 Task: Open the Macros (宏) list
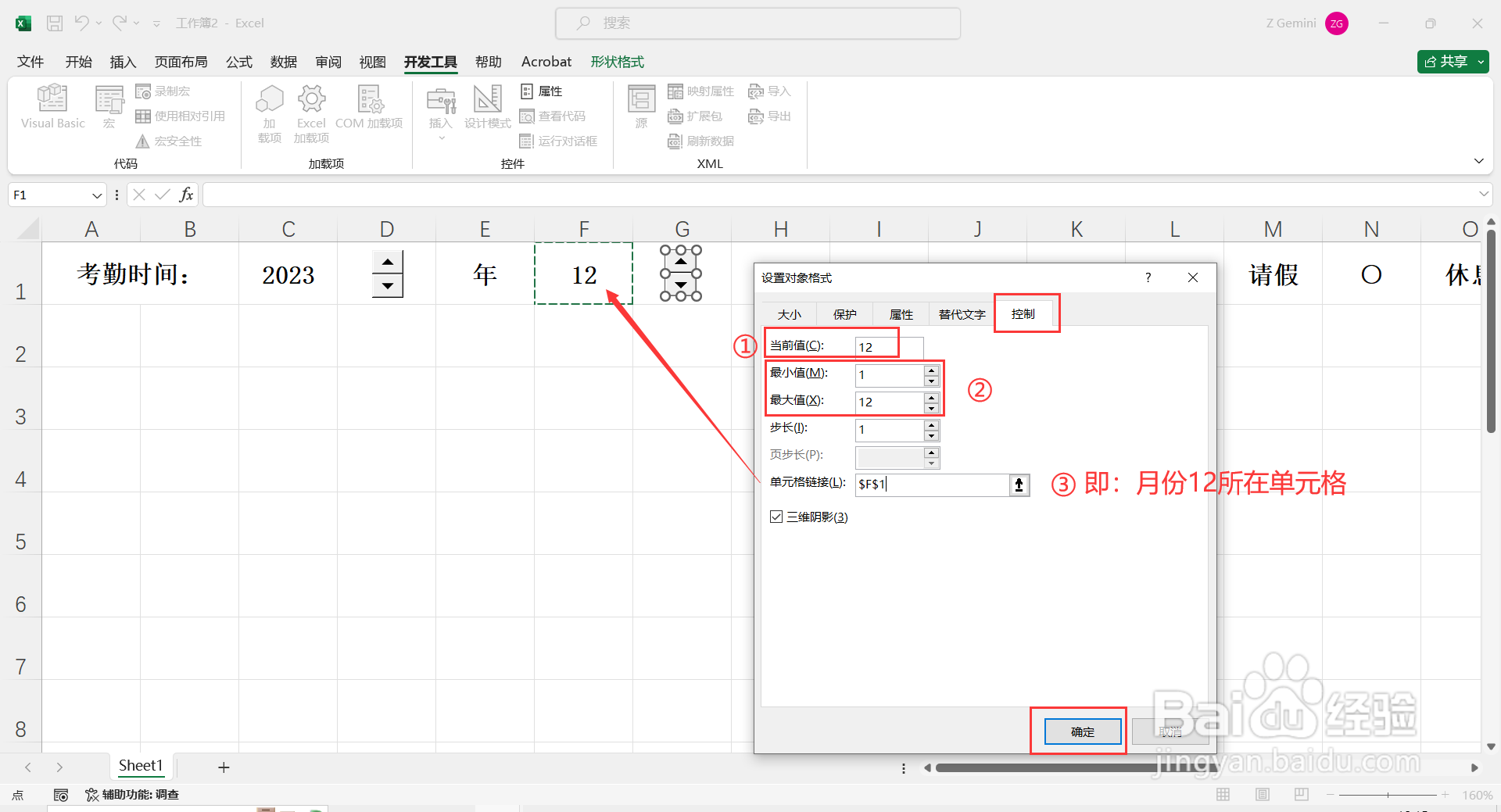point(109,106)
